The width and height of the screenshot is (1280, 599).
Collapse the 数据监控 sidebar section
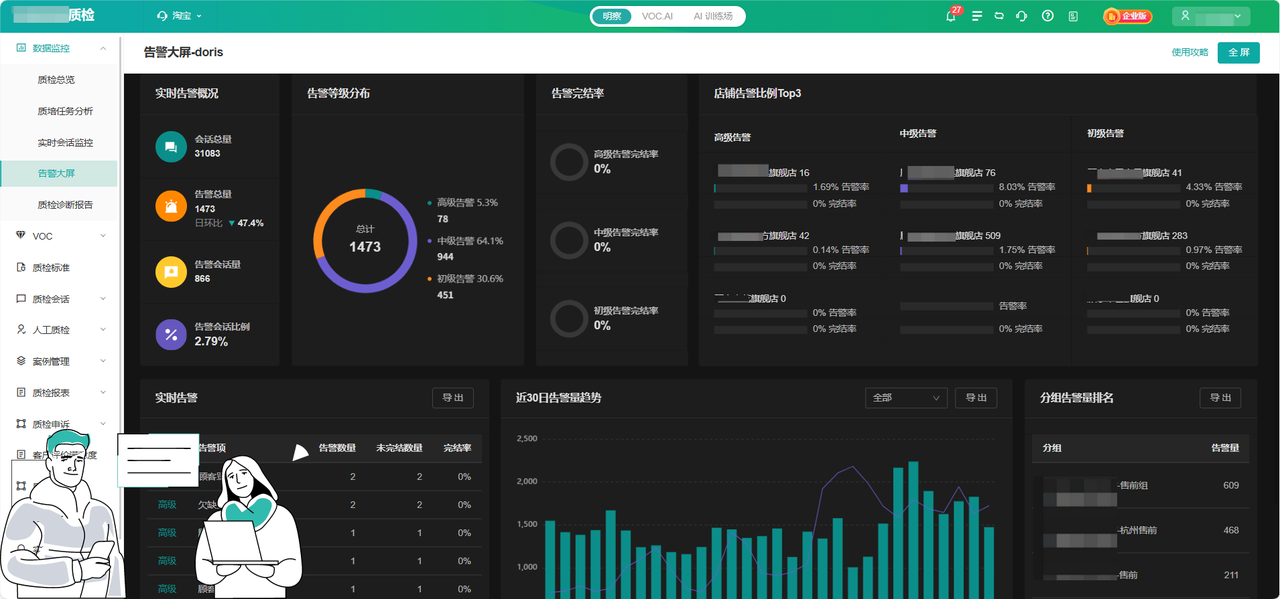(x=60, y=48)
